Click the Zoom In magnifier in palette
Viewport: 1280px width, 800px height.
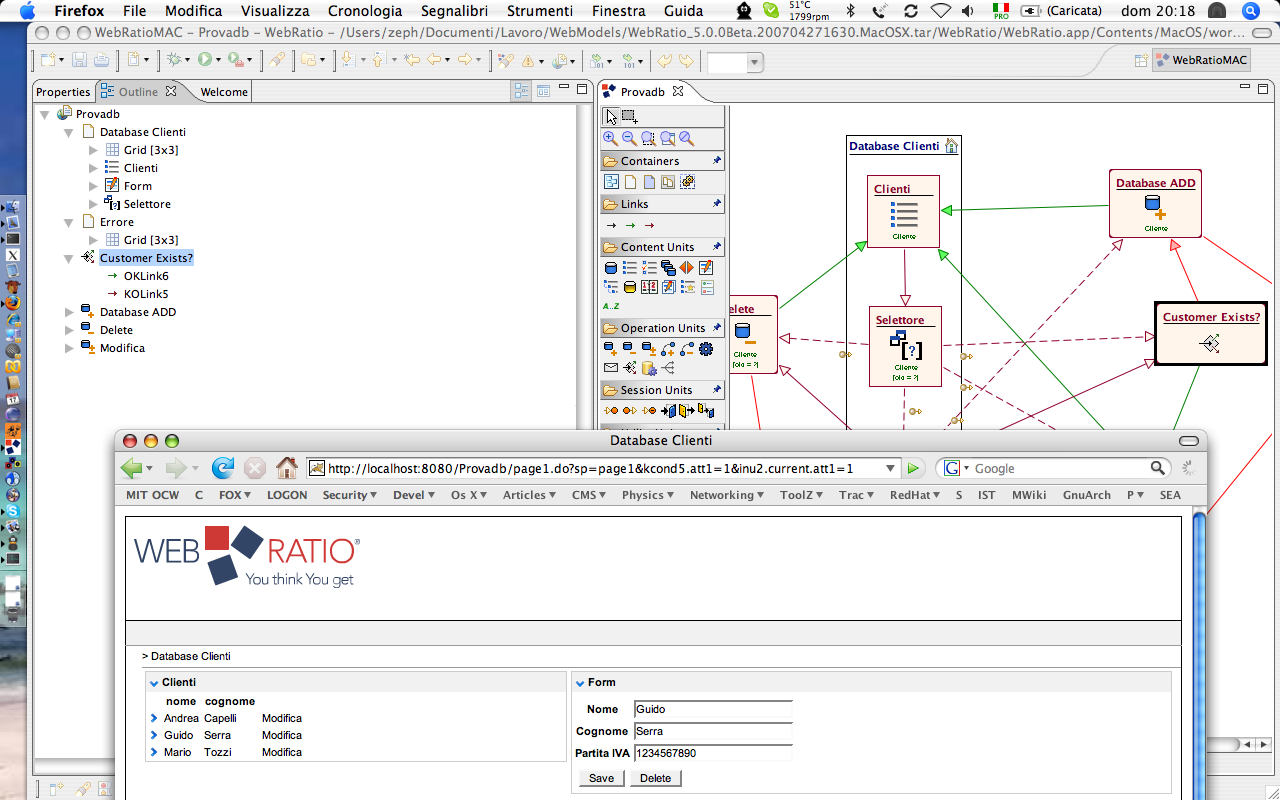tap(610, 139)
